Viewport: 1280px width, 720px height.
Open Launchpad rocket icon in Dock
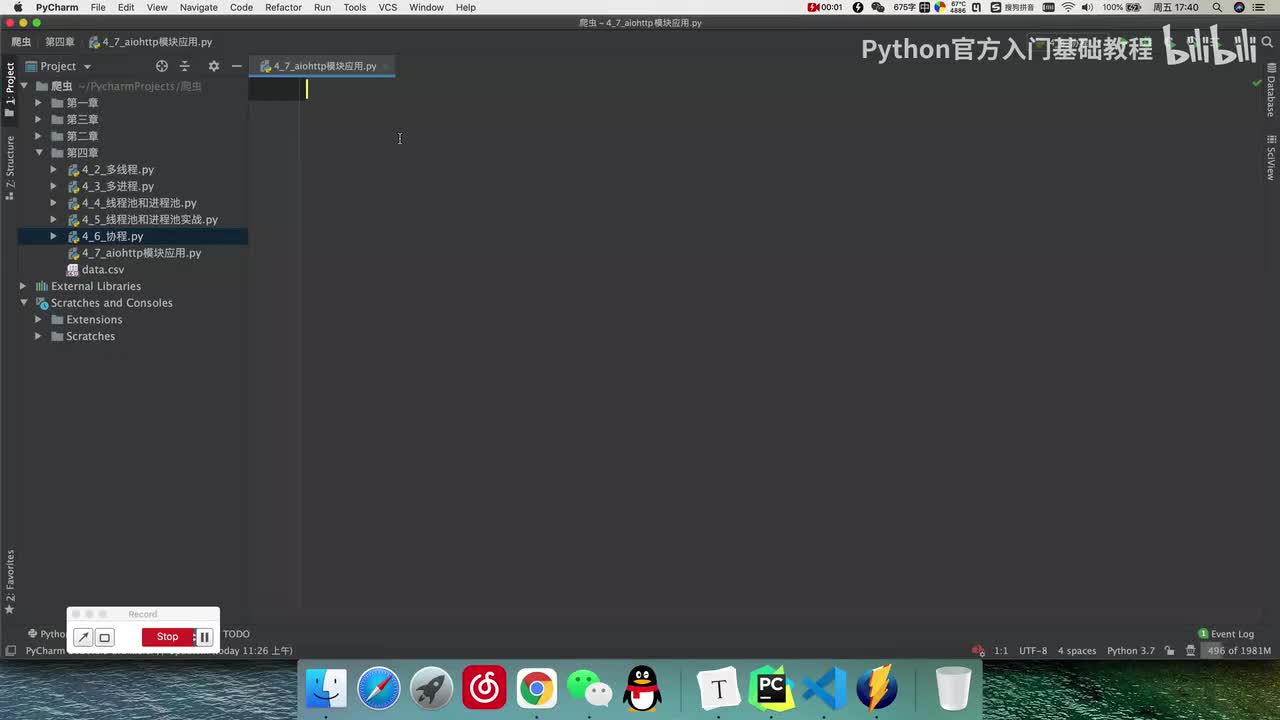pyautogui.click(x=432, y=689)
